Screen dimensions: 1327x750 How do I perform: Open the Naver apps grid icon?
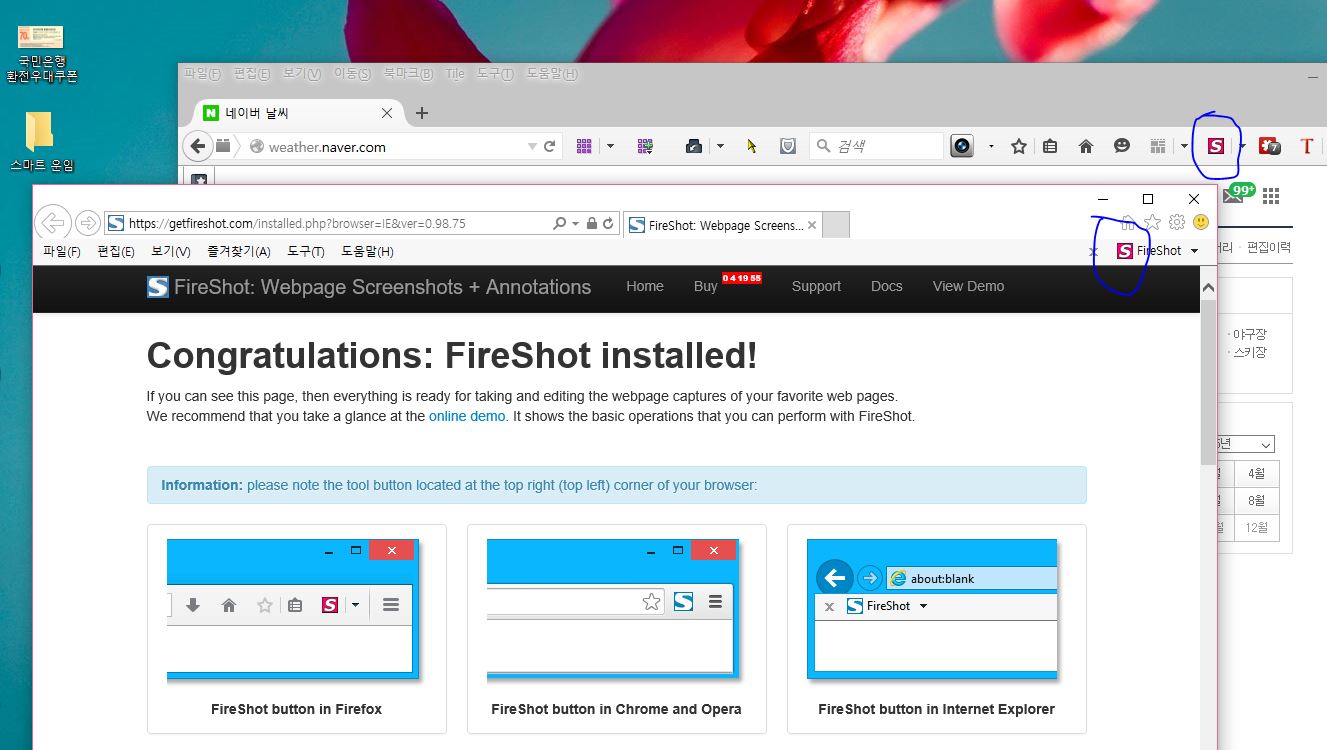[1271, 195]
